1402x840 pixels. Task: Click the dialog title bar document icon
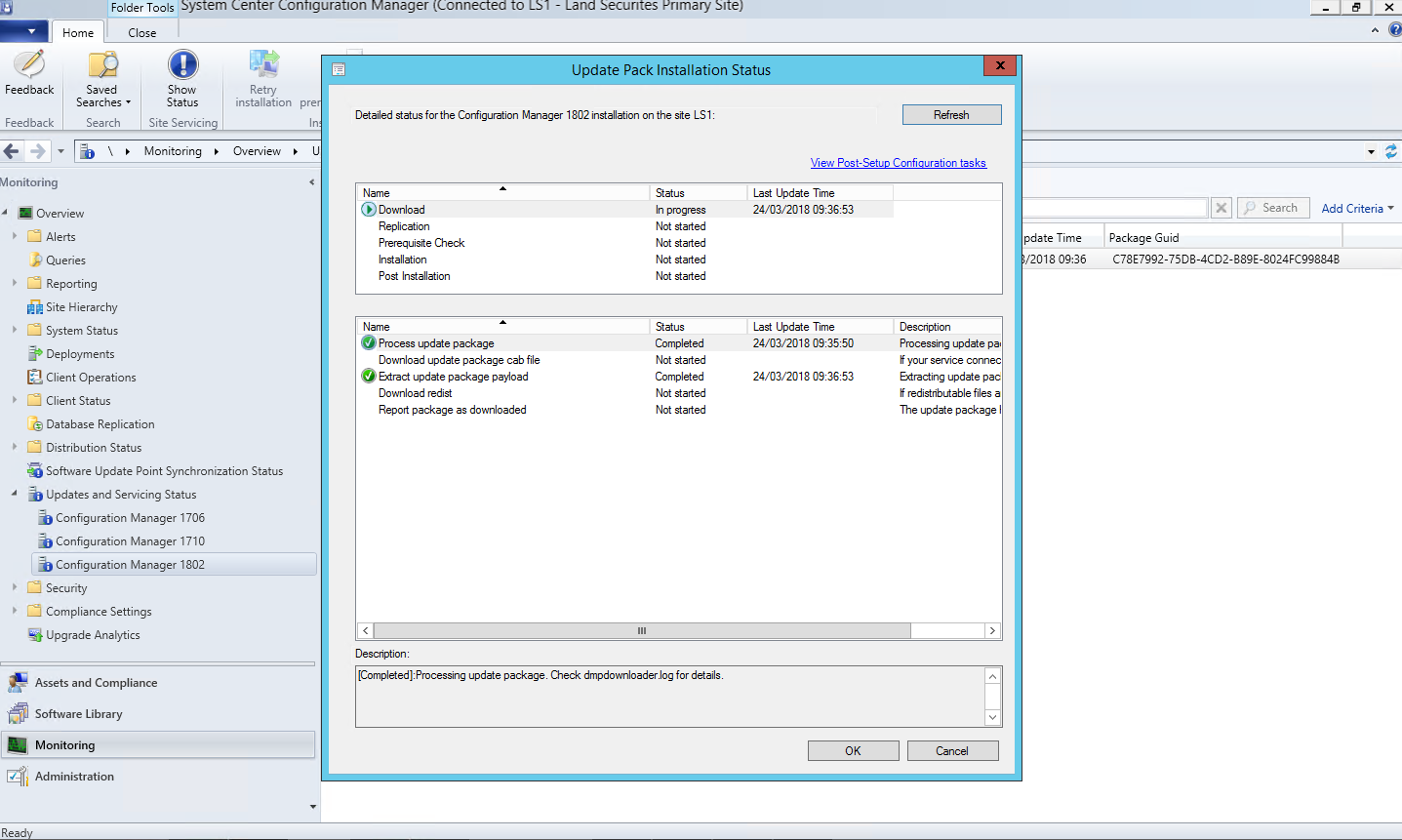pyautogui.click(x=339, y=69)
